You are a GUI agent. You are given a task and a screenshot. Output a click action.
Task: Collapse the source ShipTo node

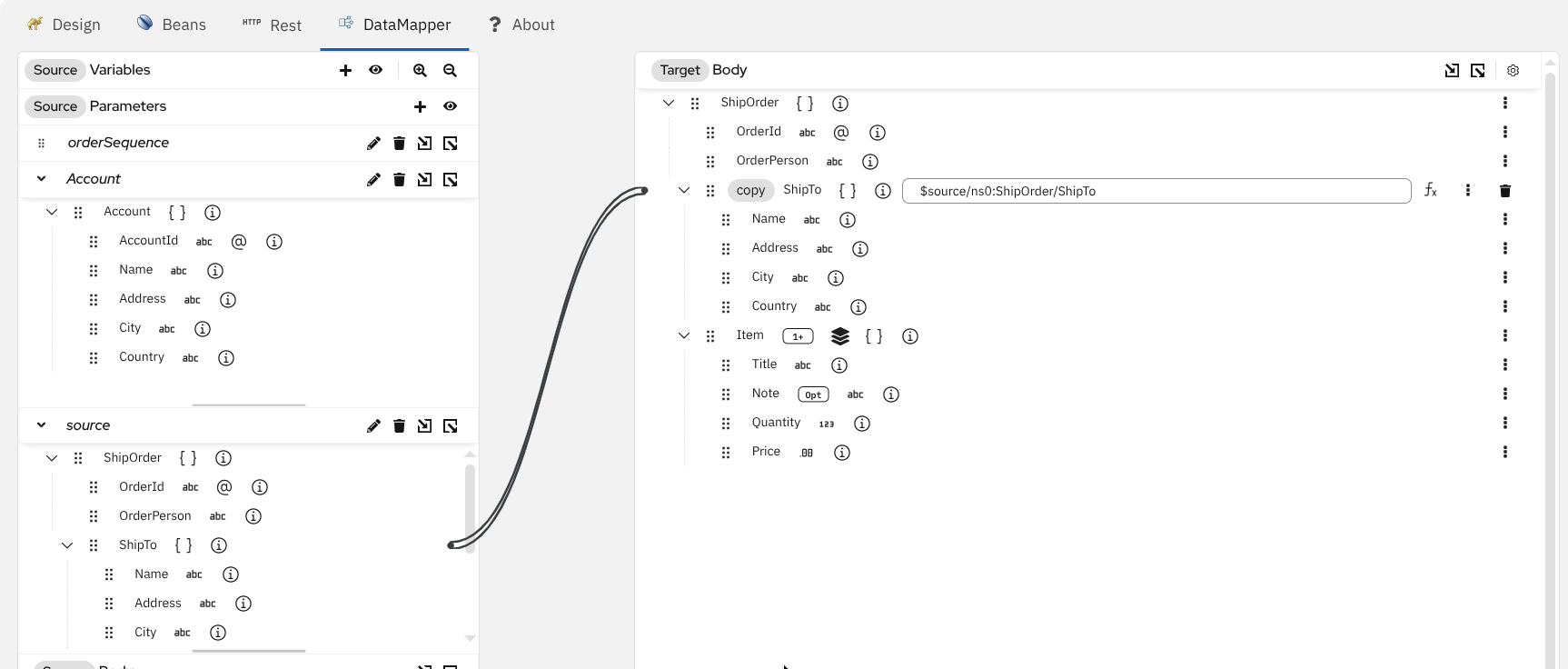[67, 545]
